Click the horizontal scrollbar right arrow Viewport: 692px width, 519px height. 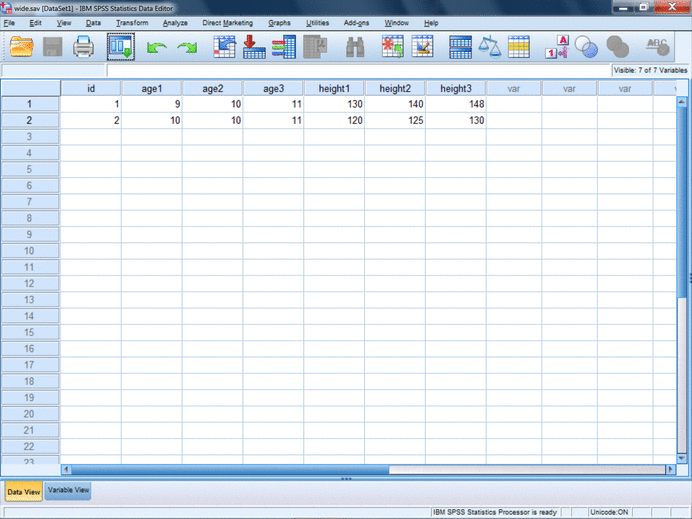click(671, 470)
